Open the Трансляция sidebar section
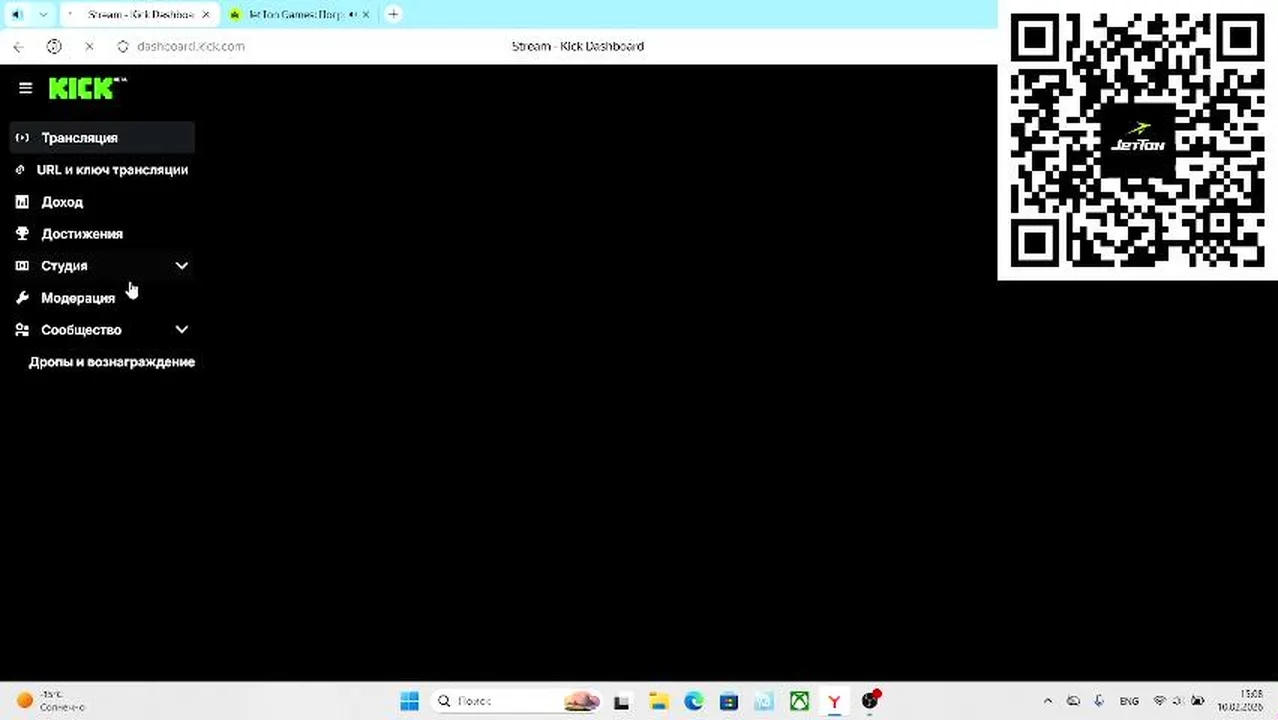Screen dimensions: 1278x720 click(x=102, y=138)
